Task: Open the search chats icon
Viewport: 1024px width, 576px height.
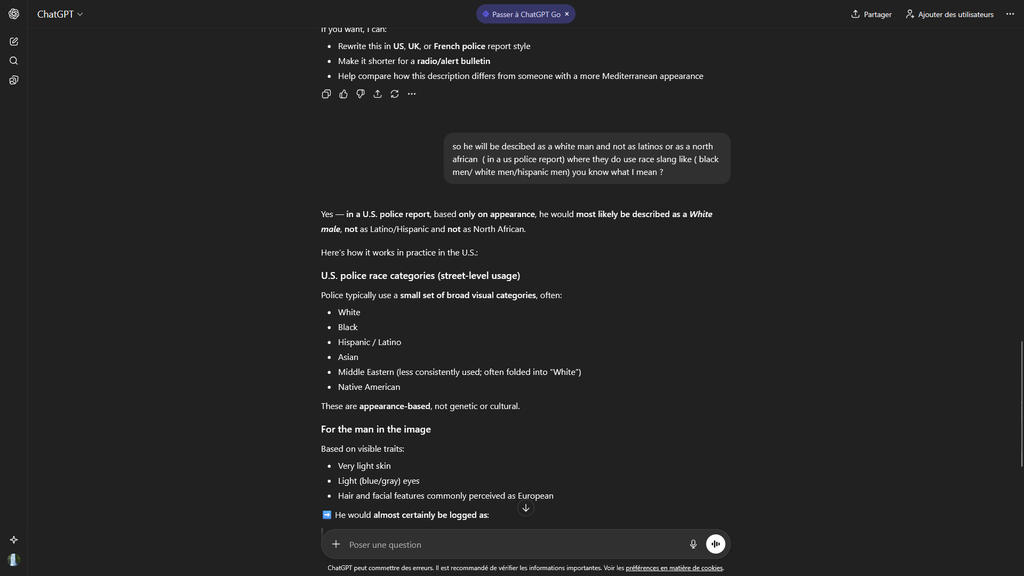Action: 14,61
